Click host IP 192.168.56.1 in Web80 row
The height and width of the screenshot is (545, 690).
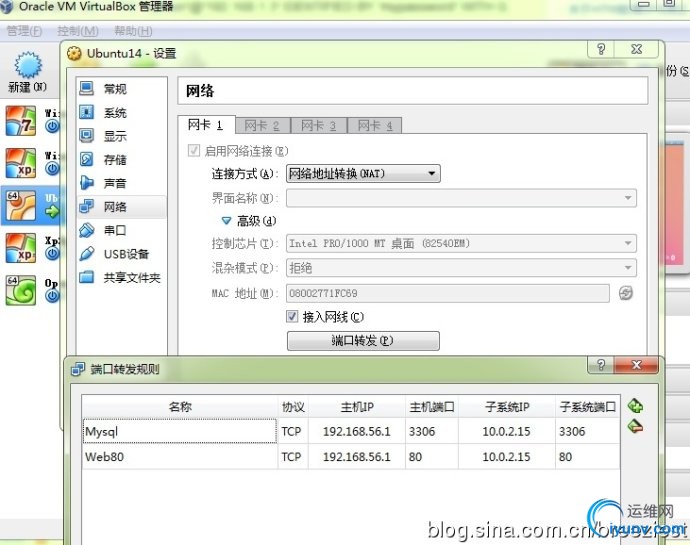[x=357, y=457]
